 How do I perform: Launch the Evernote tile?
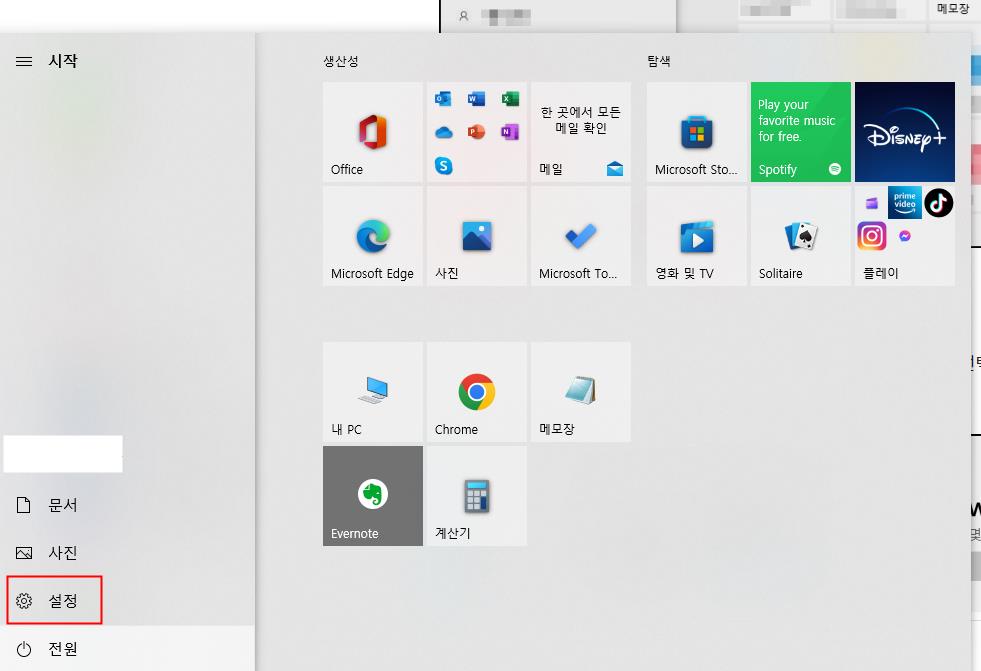(373, 496)
